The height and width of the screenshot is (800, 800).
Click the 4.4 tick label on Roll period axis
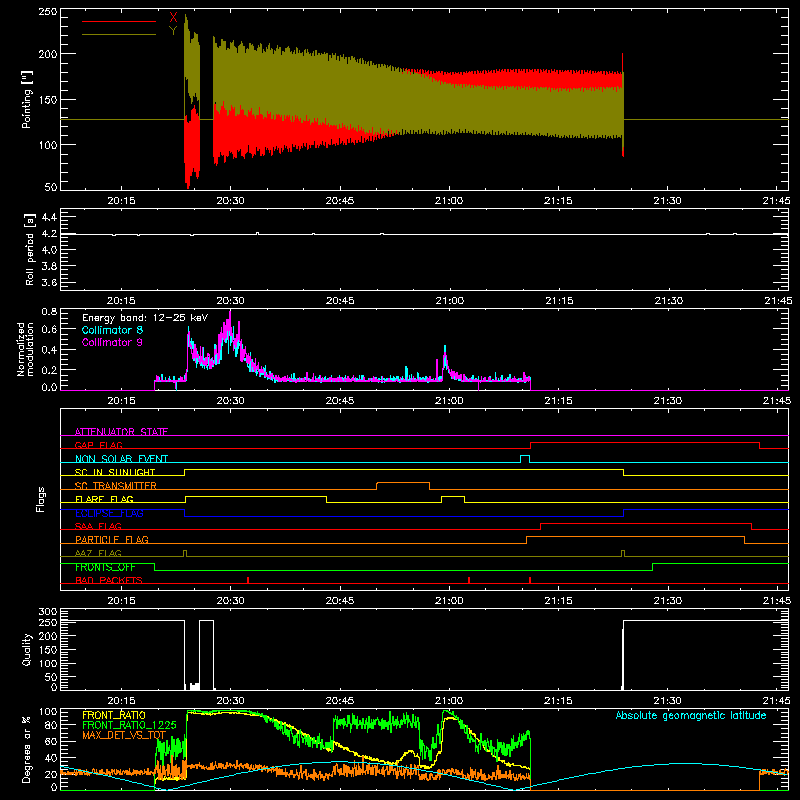(x=49, y=217)
